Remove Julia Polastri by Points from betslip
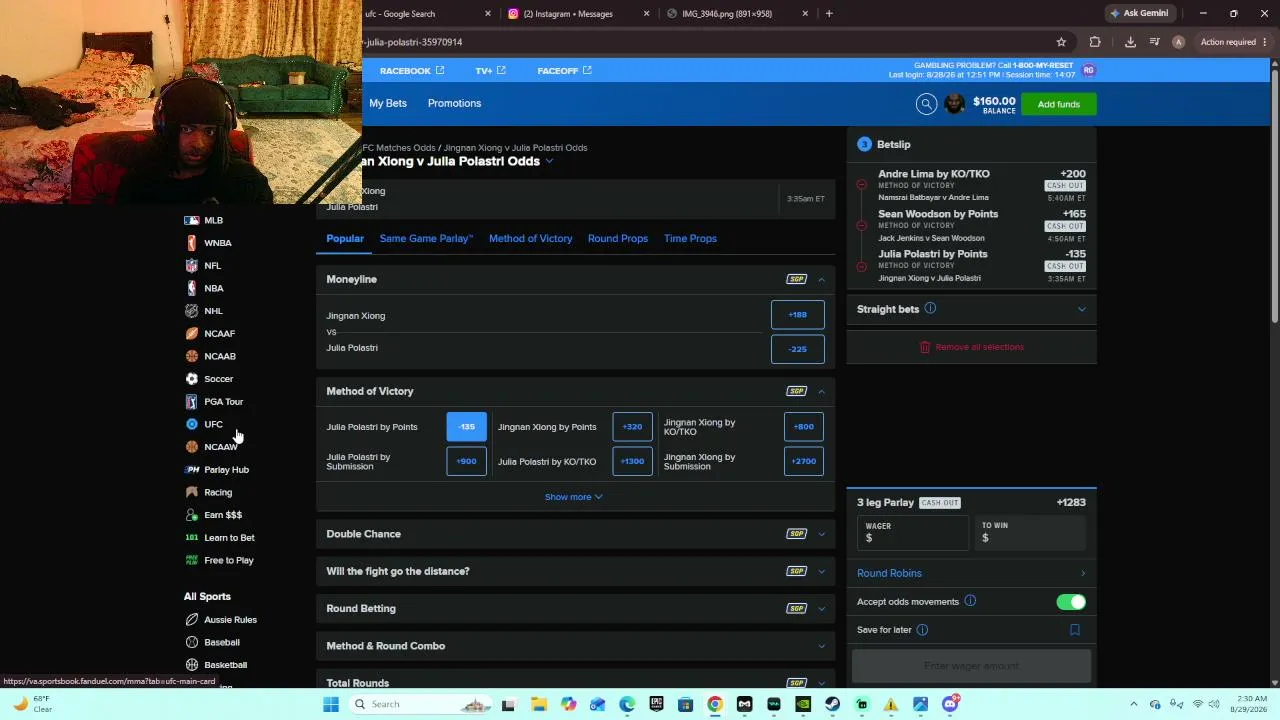 (861, 267)
